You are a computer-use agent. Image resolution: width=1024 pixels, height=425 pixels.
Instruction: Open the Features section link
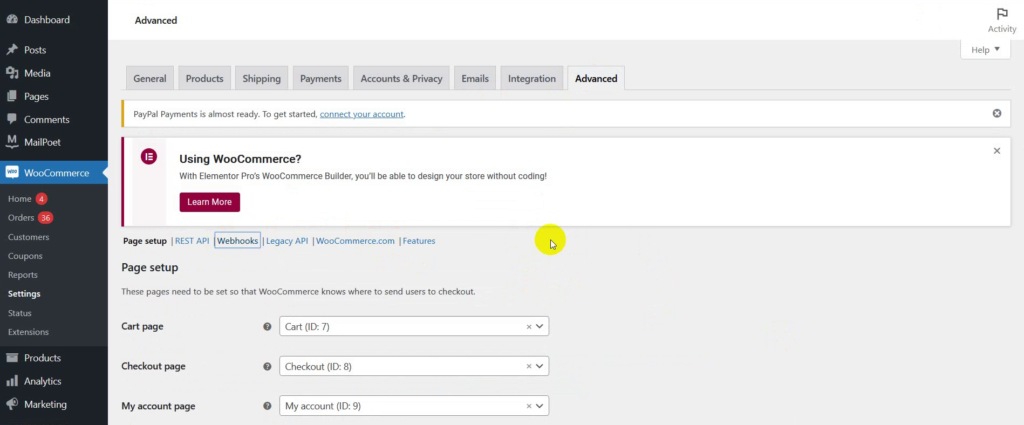(x=419, y=241)
